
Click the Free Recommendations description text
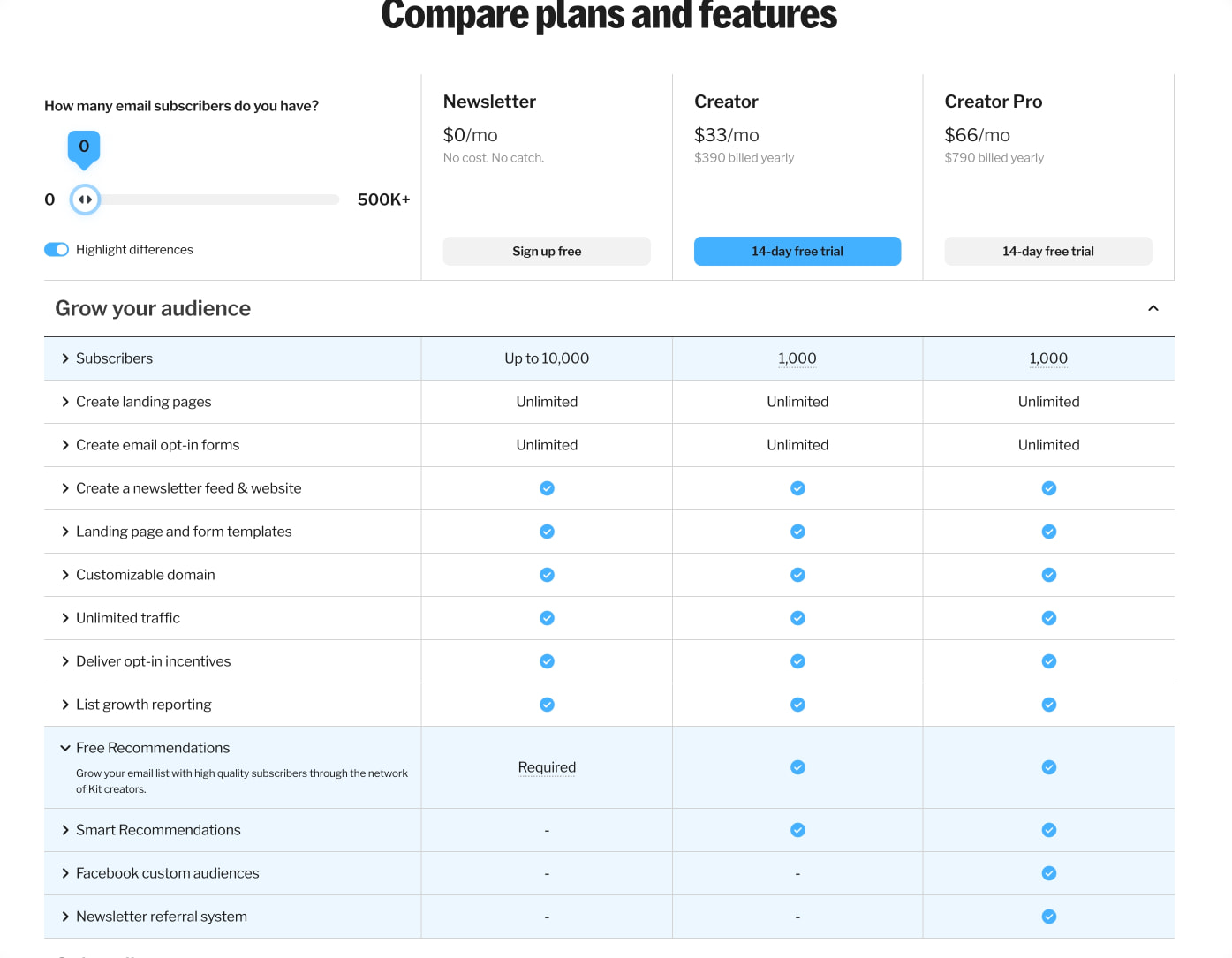point(242,781)
